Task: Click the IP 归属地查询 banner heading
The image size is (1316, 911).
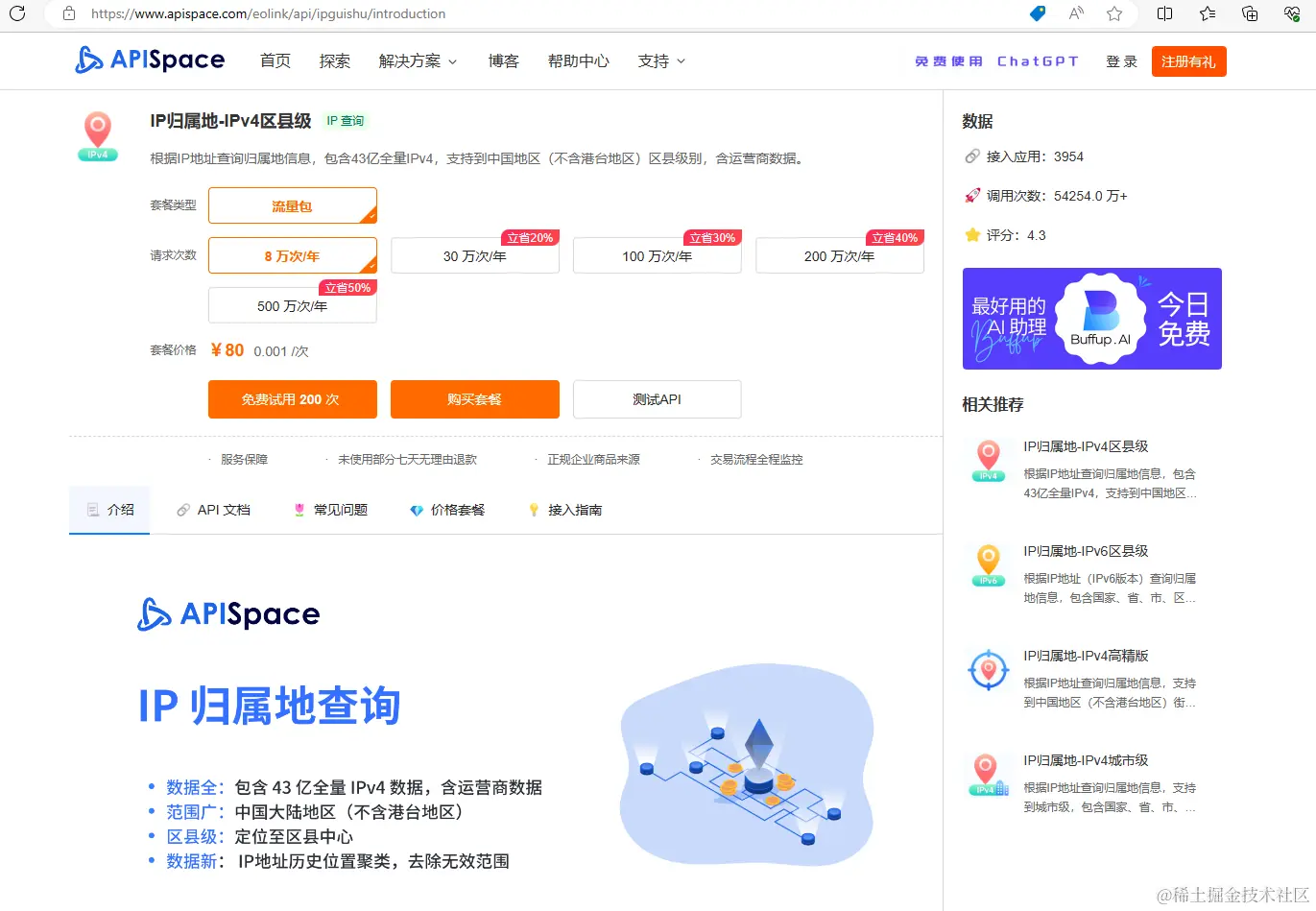Action: (270, 706)
